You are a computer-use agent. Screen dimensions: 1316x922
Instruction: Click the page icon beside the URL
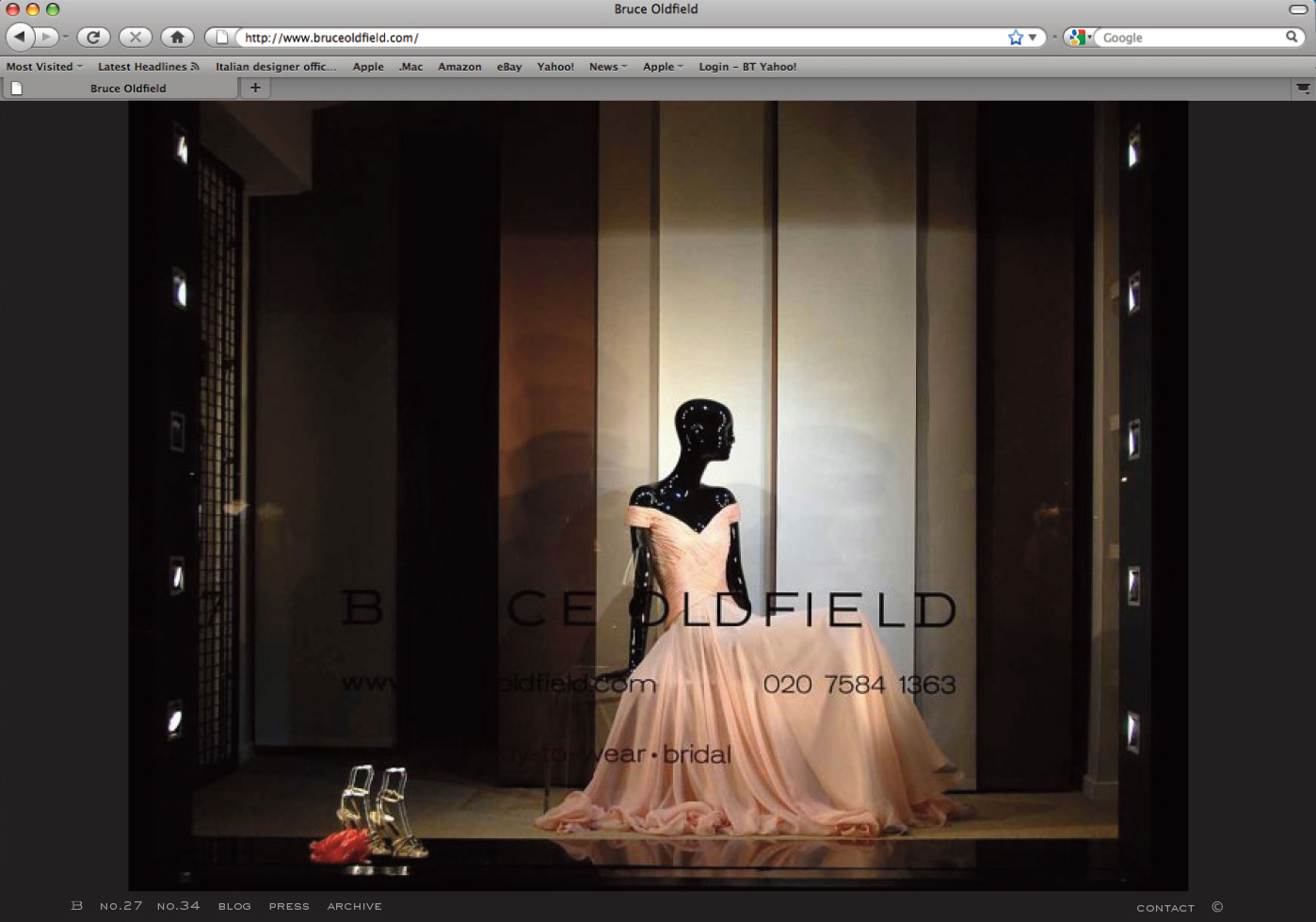click(222, 38)
